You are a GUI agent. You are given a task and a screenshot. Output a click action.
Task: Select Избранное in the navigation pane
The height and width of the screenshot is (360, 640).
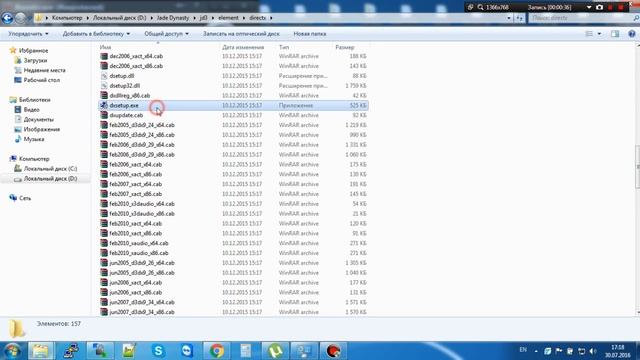33,51
